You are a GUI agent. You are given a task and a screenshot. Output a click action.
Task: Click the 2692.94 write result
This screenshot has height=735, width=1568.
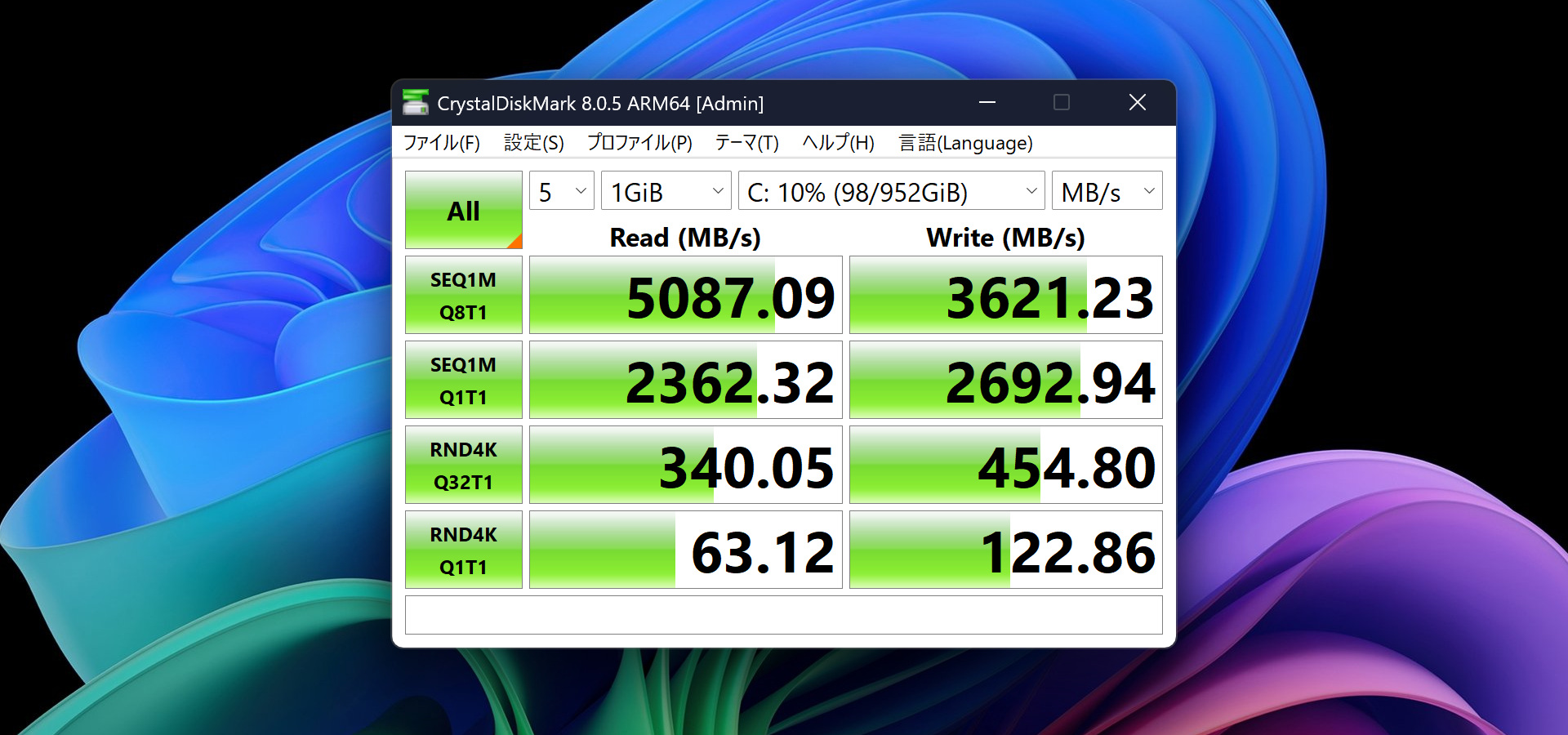[x=1006, y=380]
